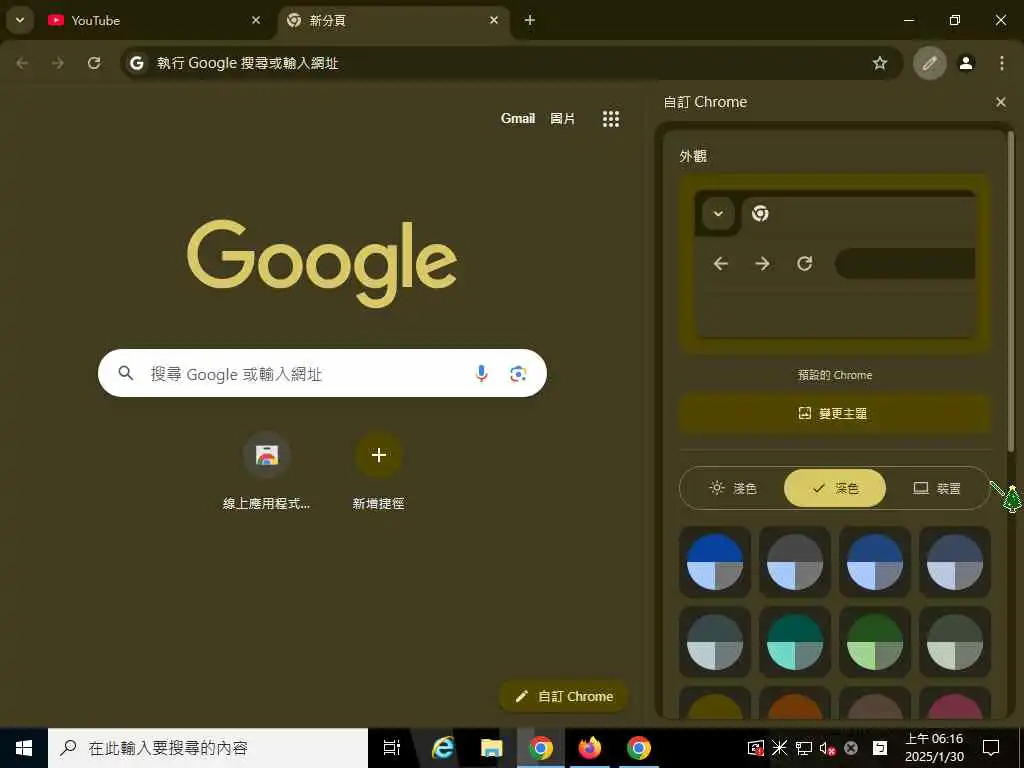The width and height of the screenshot is (1024, 768).
Task: Choose the medium blue color swatch in the first row
Action: (874, 562)
